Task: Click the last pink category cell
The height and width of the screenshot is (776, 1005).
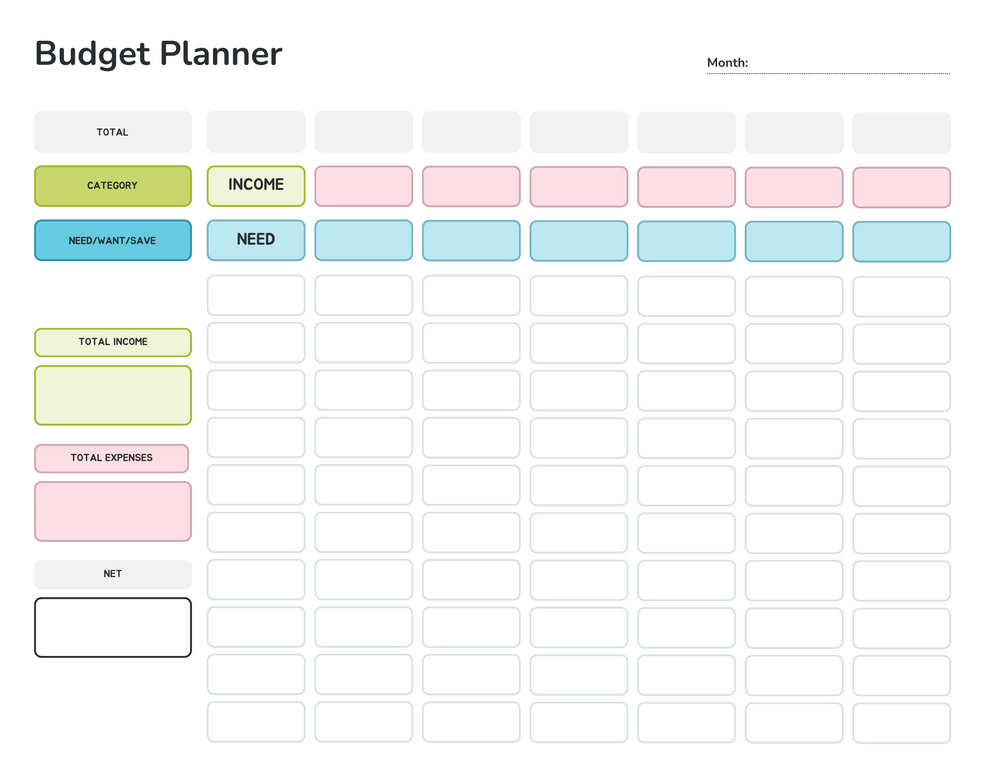Action: (901, 188)
